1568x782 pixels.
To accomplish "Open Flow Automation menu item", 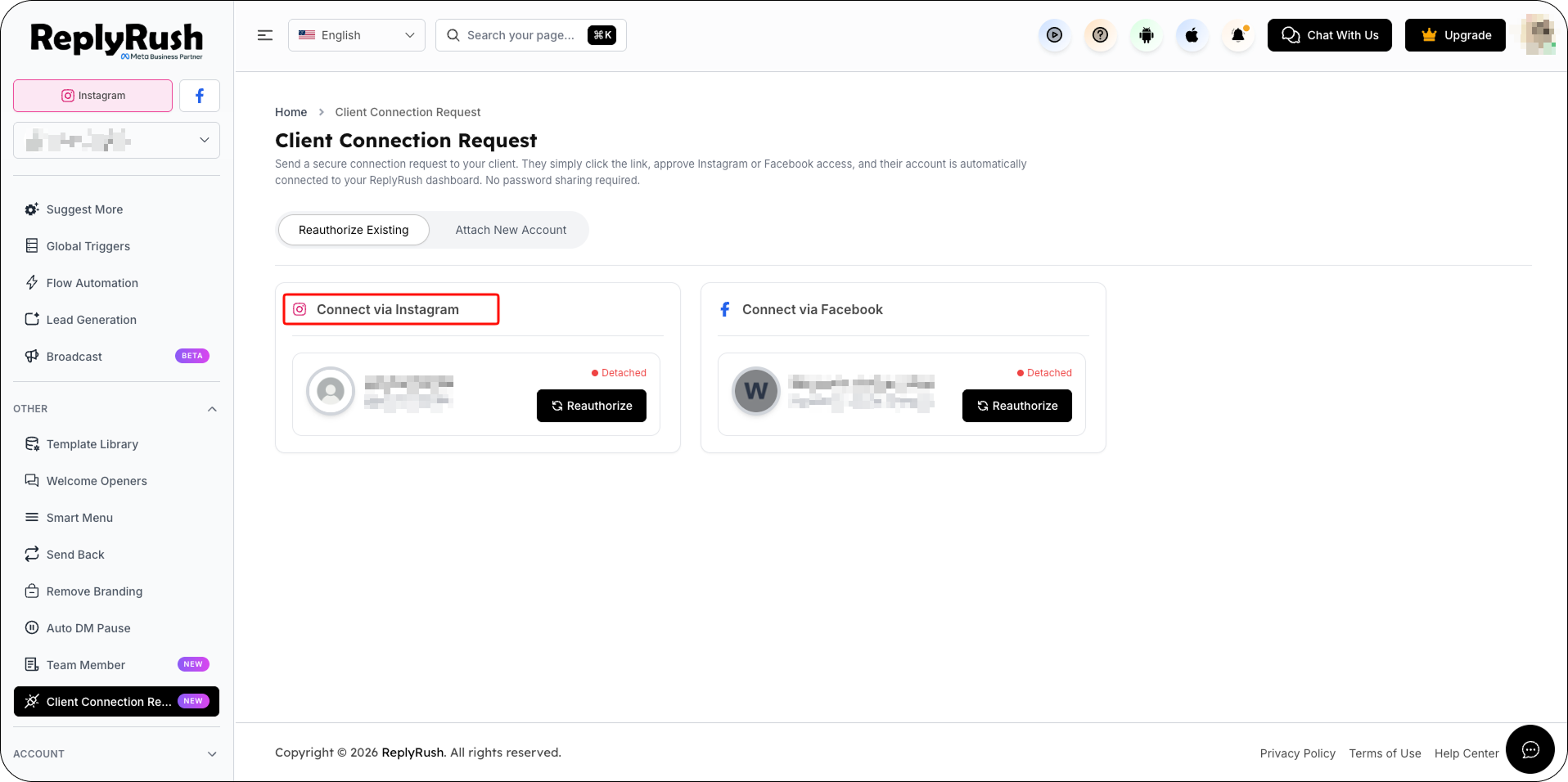I will click(x=117, y=283).
